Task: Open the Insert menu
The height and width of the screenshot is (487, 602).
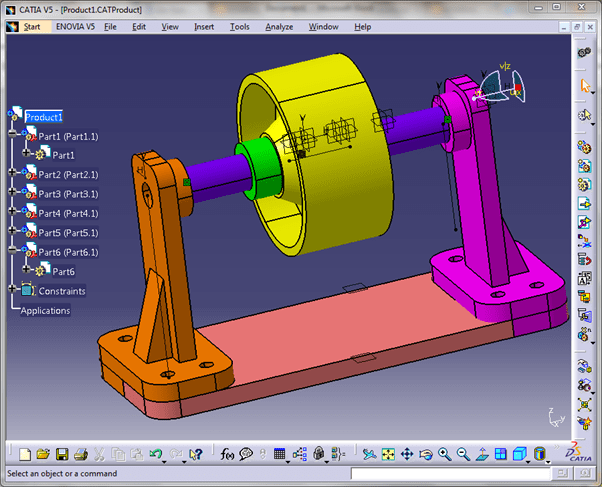Action: click(203, 27)
